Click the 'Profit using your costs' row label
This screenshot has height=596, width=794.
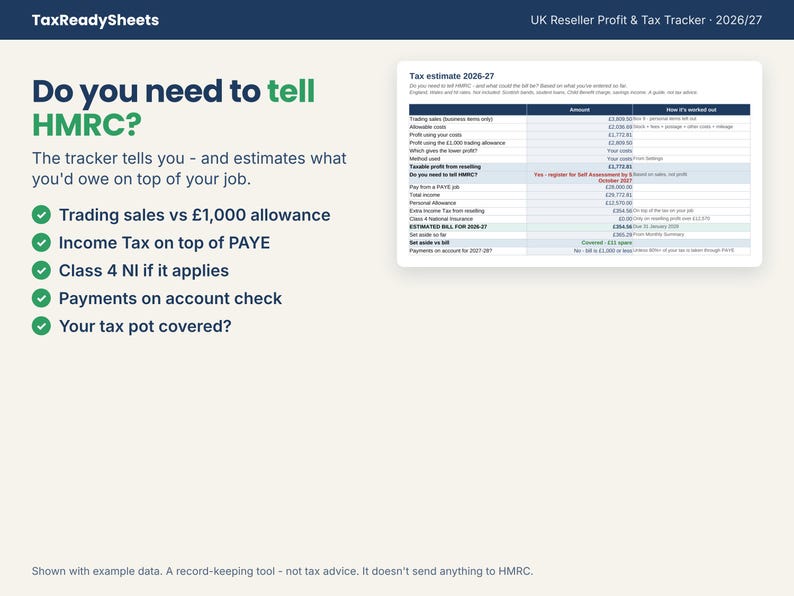tap(435, 135)
